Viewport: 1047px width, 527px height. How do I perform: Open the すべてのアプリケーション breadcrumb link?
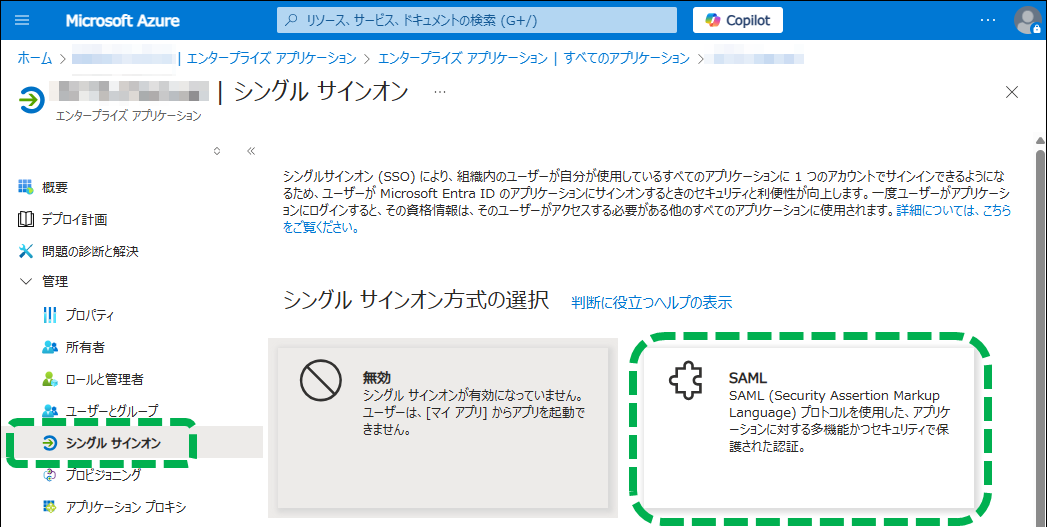click(x=626, y=58)
